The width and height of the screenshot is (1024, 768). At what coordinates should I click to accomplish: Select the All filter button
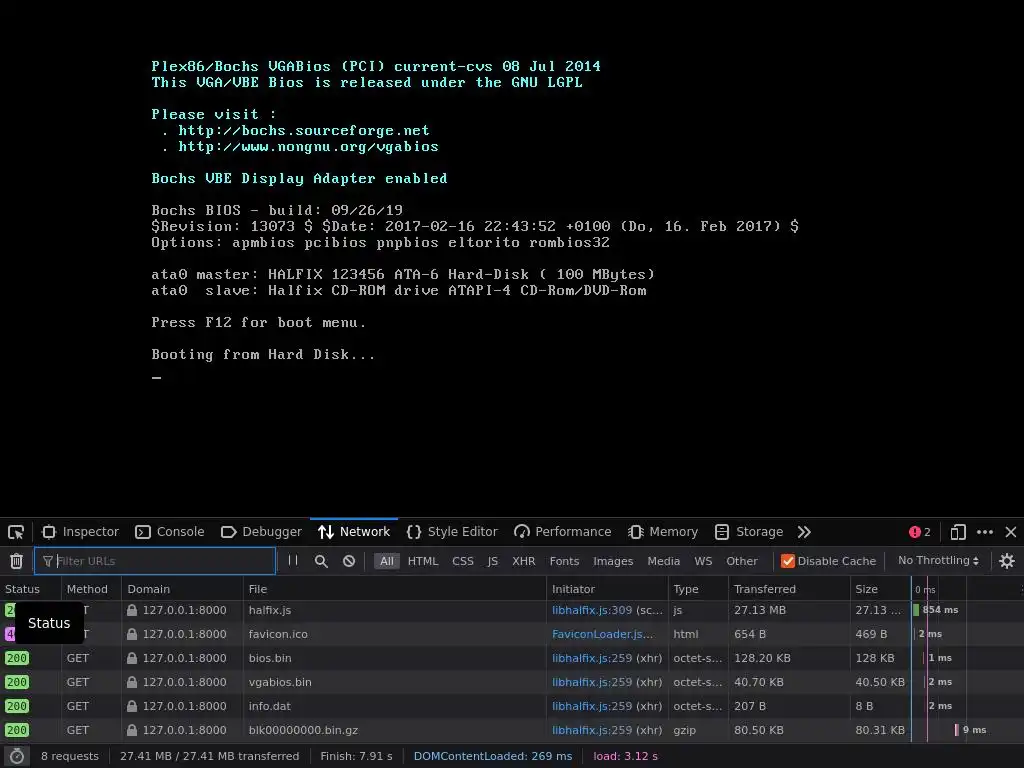click(387, 561)
